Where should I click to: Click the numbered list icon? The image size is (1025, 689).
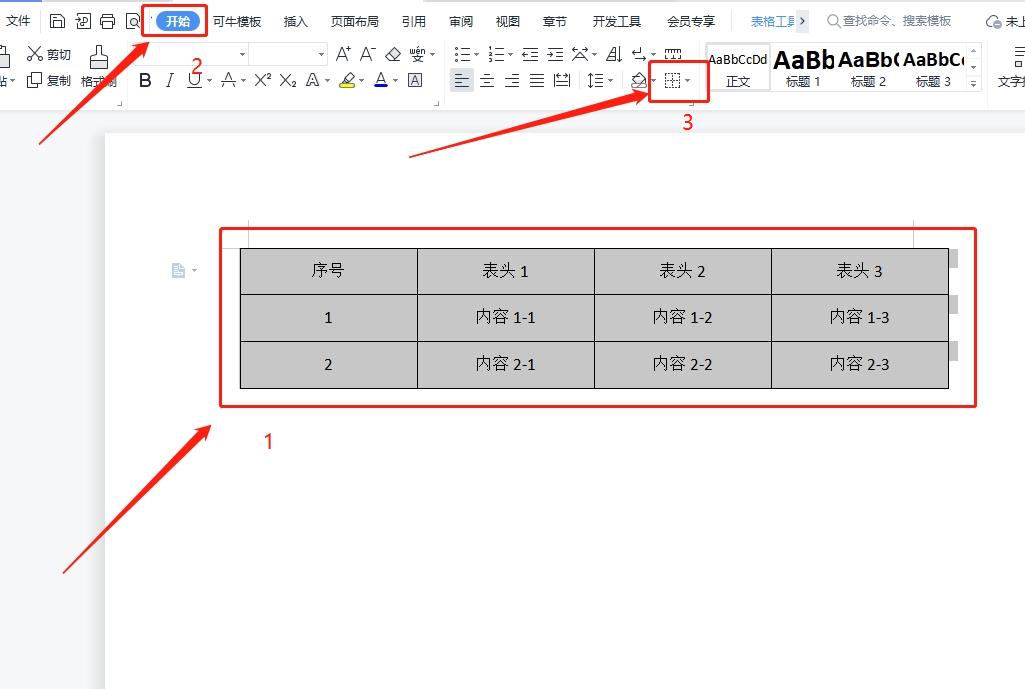[496, 54]
